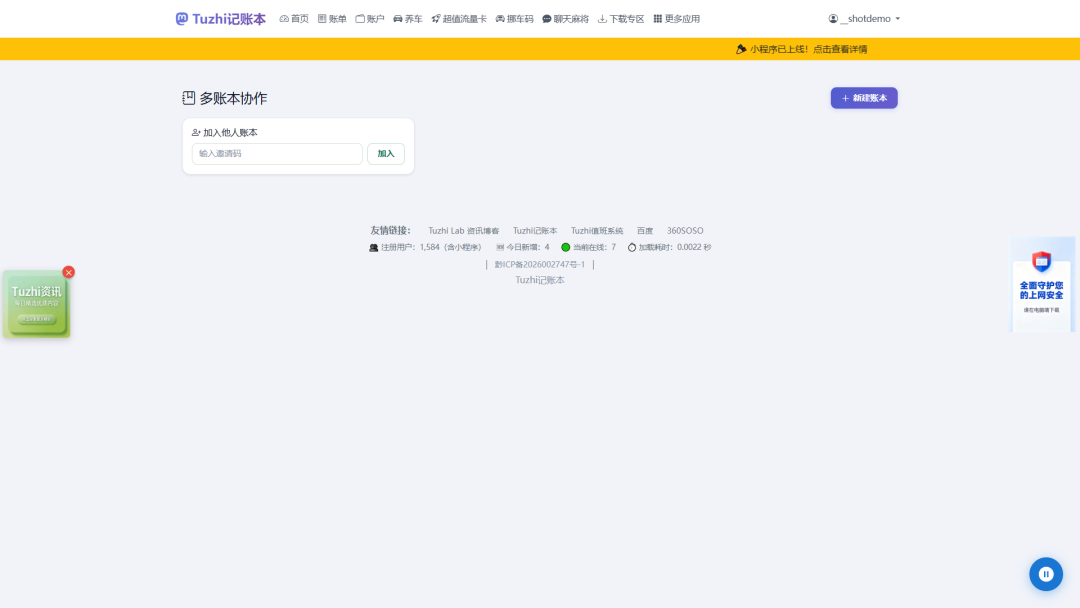Image resolution: width=1080 pixels, height=608 pixels.
Task: Open the _shotdemo user dropdown
Action: click(864, 19)
